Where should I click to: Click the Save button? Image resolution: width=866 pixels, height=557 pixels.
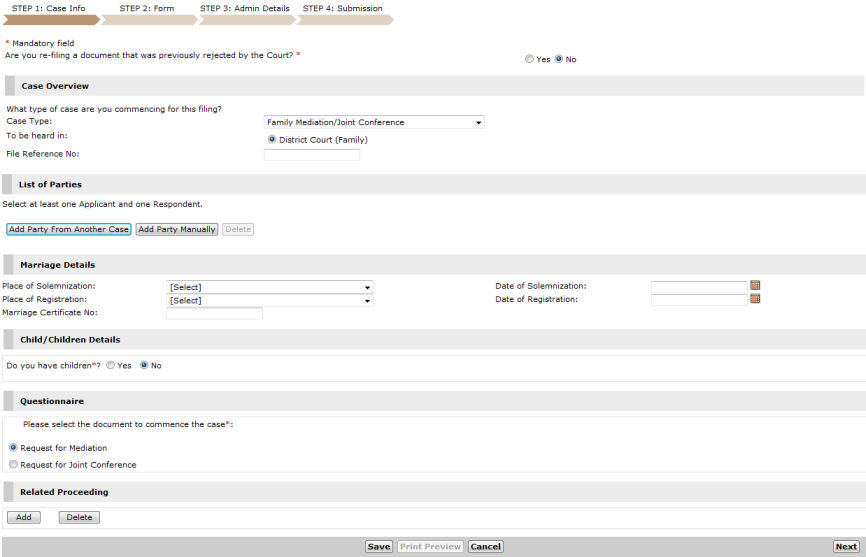click(378, 547)
